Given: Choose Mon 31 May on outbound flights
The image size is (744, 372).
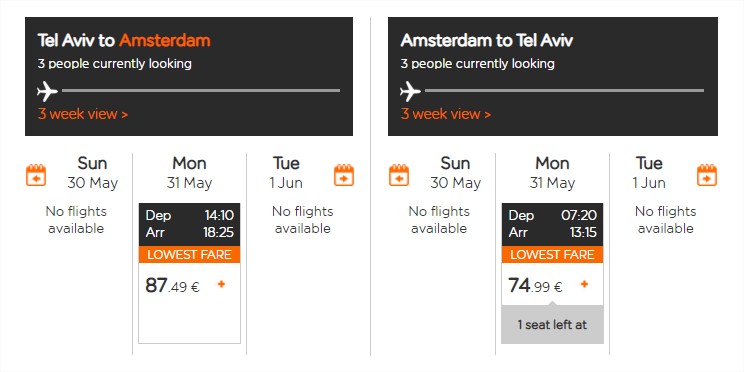Looking at the screenshot, I should pos(189,173).
